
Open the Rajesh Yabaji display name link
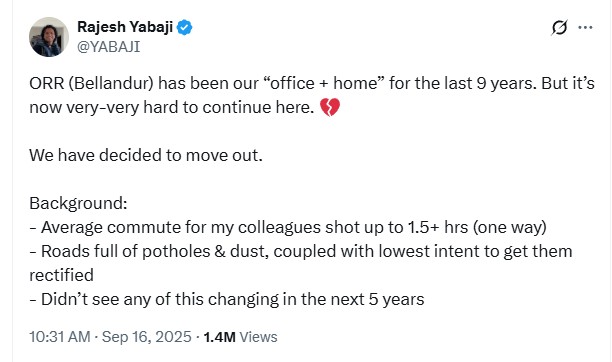coord(125,27)
